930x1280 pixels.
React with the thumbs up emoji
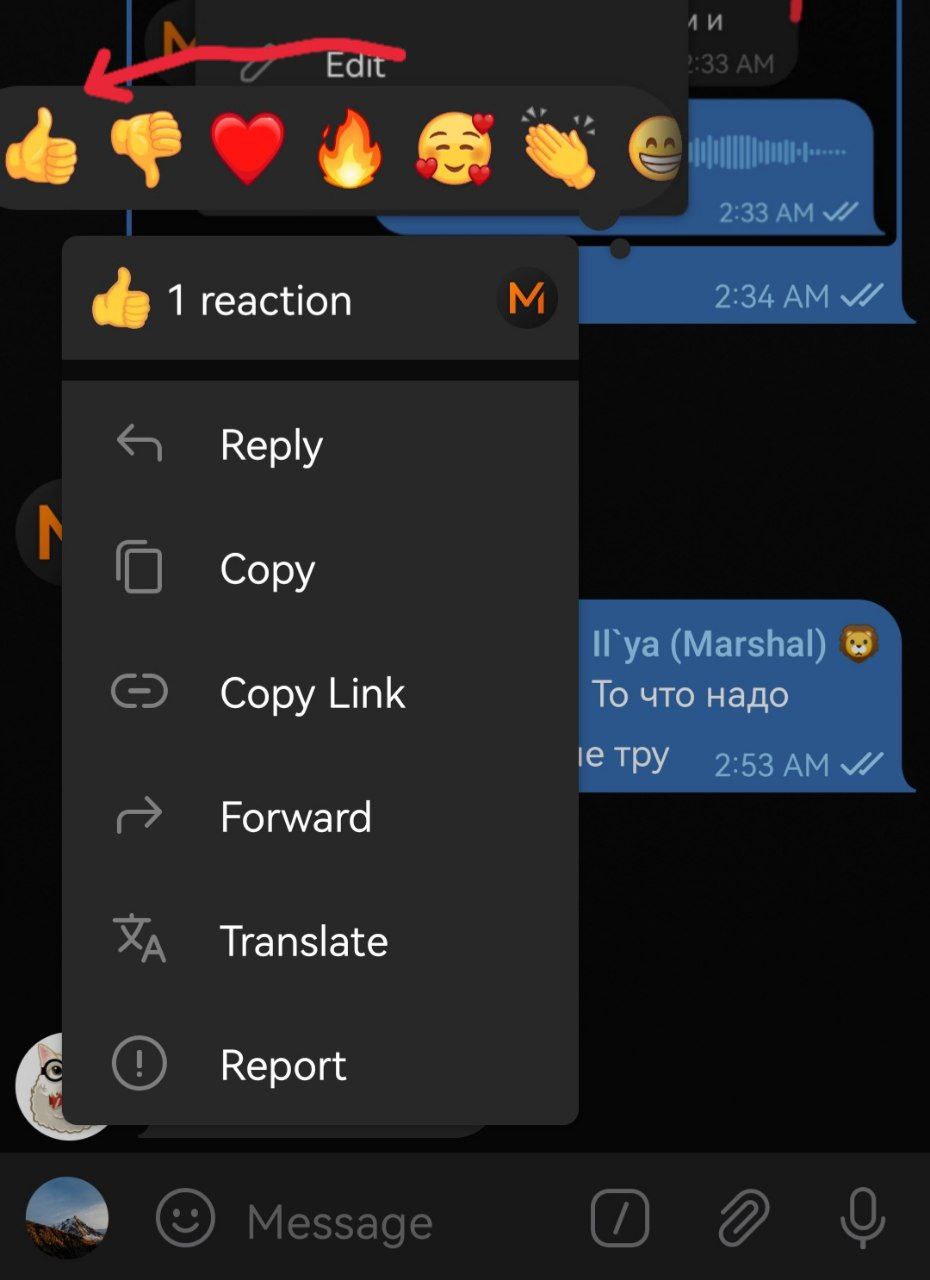coord(40,148)
